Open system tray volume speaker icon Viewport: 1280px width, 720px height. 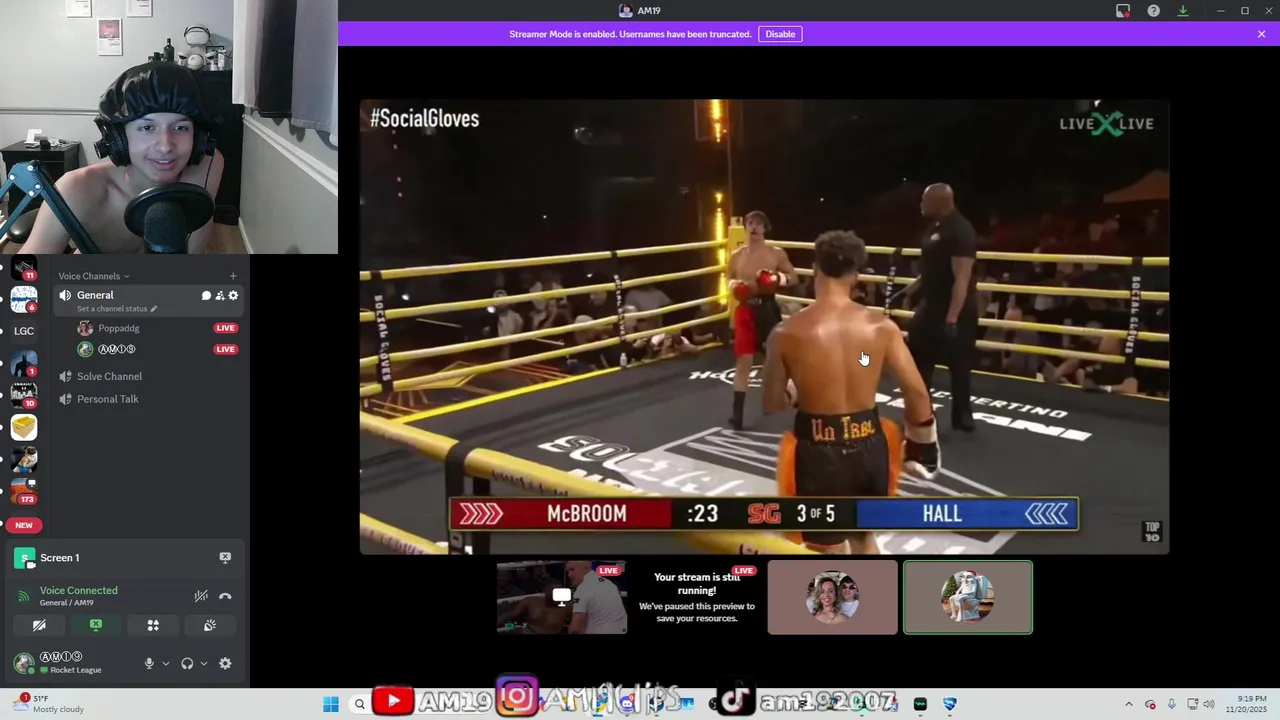point(1208,704)
